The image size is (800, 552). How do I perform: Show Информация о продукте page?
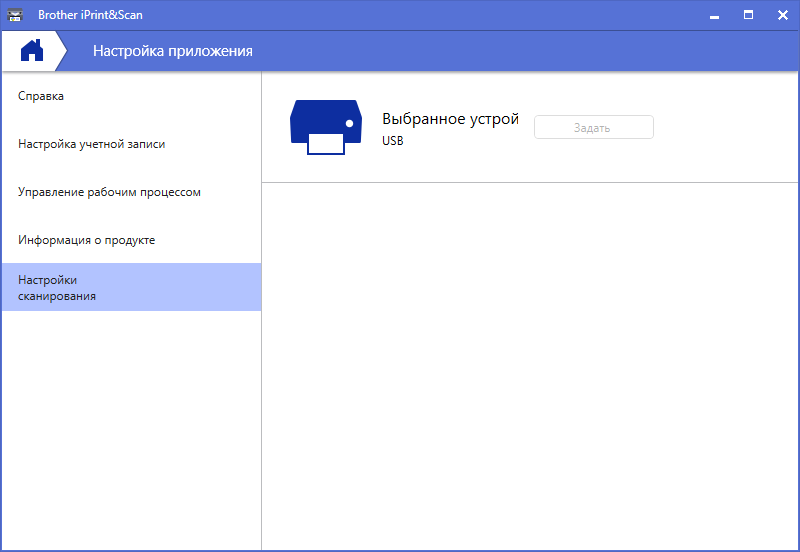click(87, 240)
